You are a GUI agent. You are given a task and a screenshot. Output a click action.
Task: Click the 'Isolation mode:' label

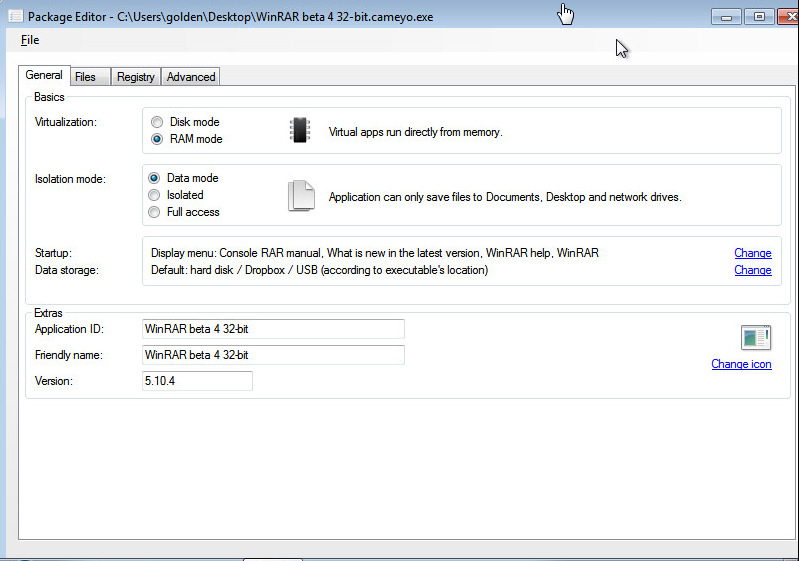pyautogui.click(x=70, y=179)
